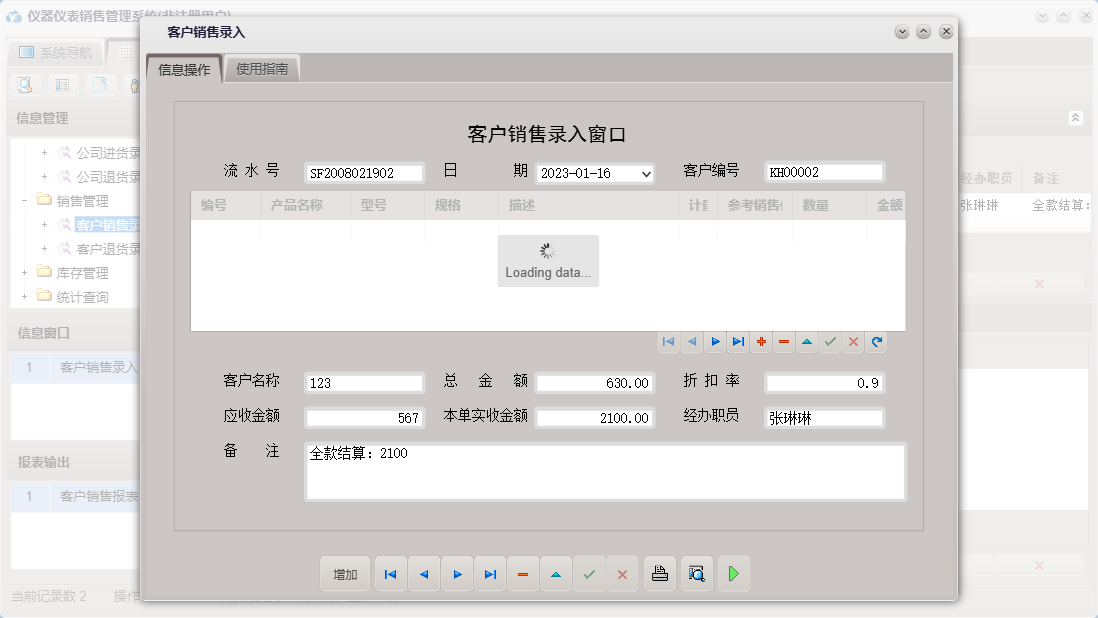Click the green checkmark confirm icon above the grid
Screen dimensions: 1098x618
pos(830,342)
